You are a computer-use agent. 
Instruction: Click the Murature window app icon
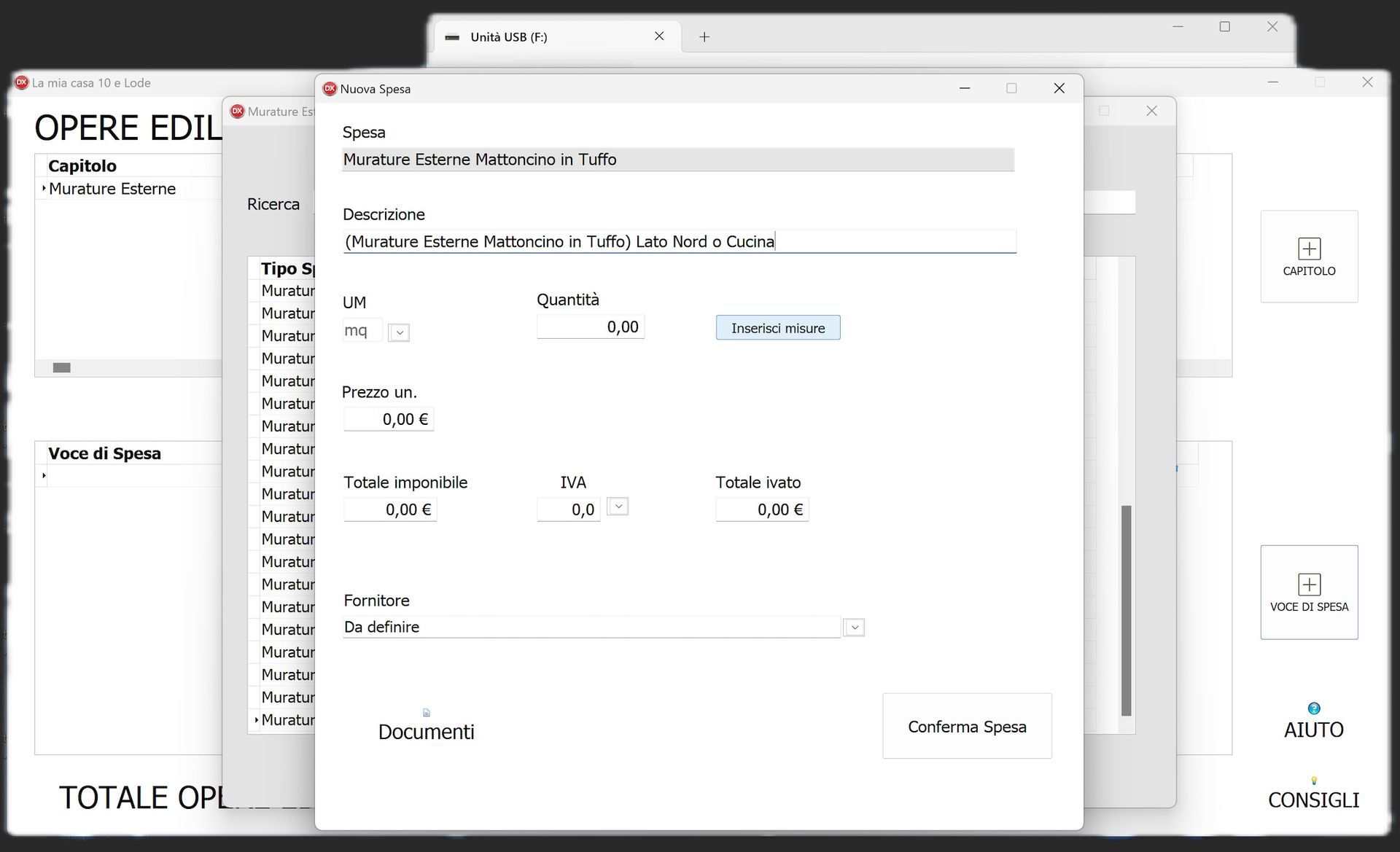coord(237,112)
